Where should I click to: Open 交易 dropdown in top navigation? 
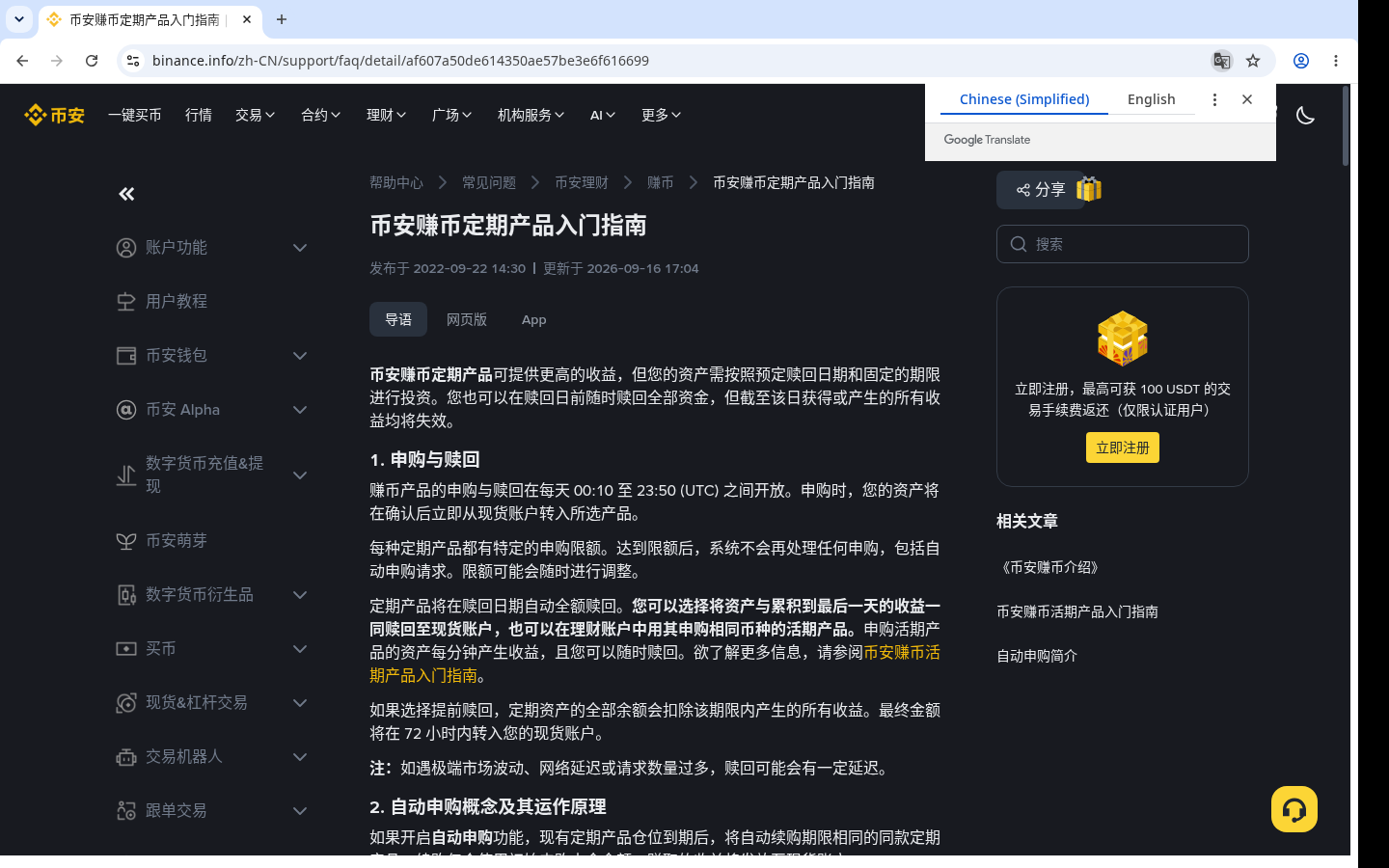[x=256, y=115]
